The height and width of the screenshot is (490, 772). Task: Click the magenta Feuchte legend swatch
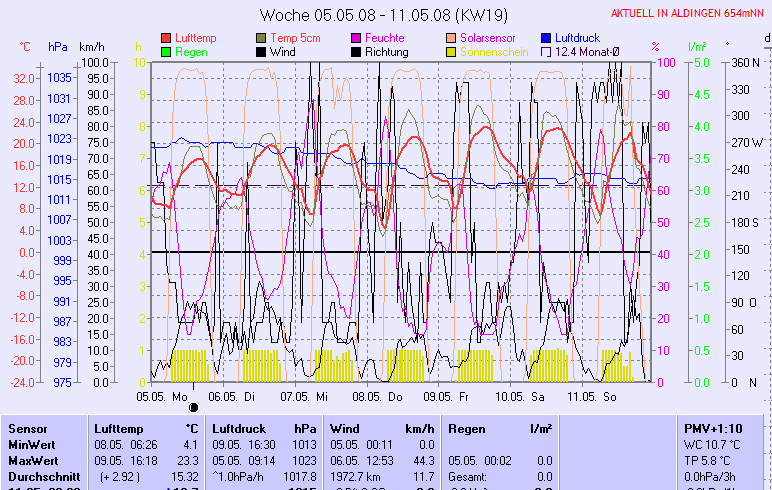[356, 38]
